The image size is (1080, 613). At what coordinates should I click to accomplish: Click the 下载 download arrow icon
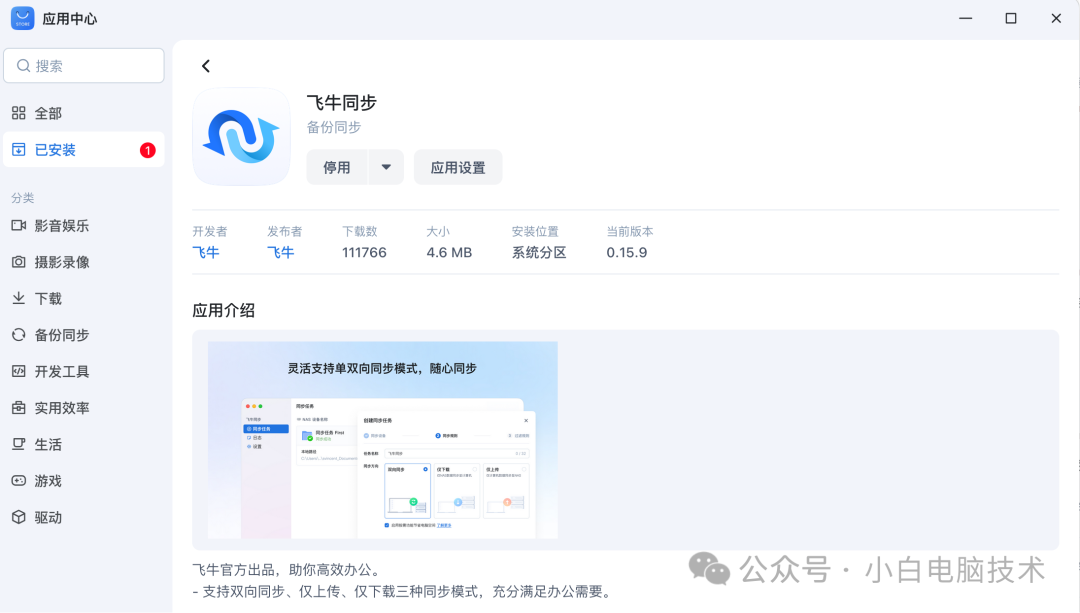tap(19, 298)
